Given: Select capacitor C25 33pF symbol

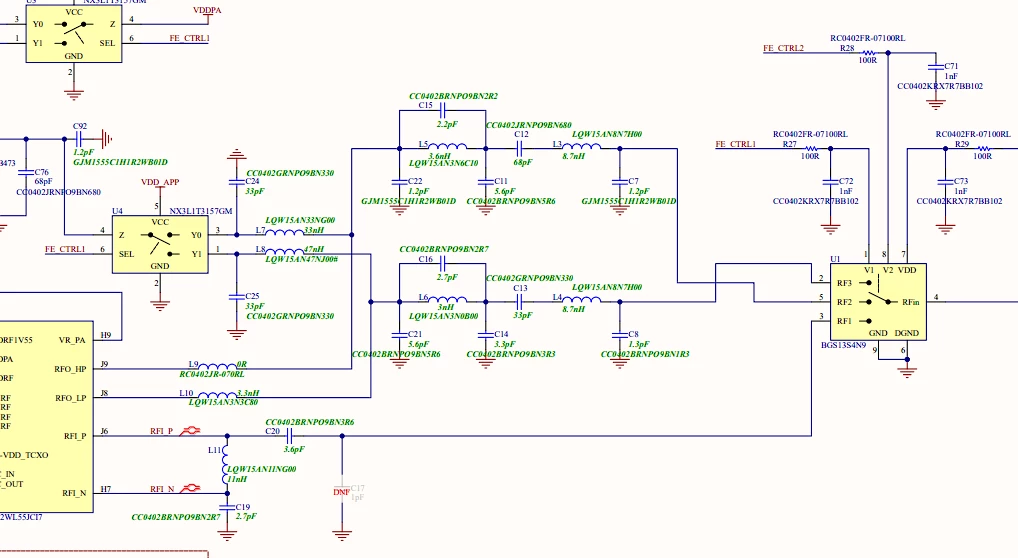Looking at the screenshot, I should click(x=237, y=297).
